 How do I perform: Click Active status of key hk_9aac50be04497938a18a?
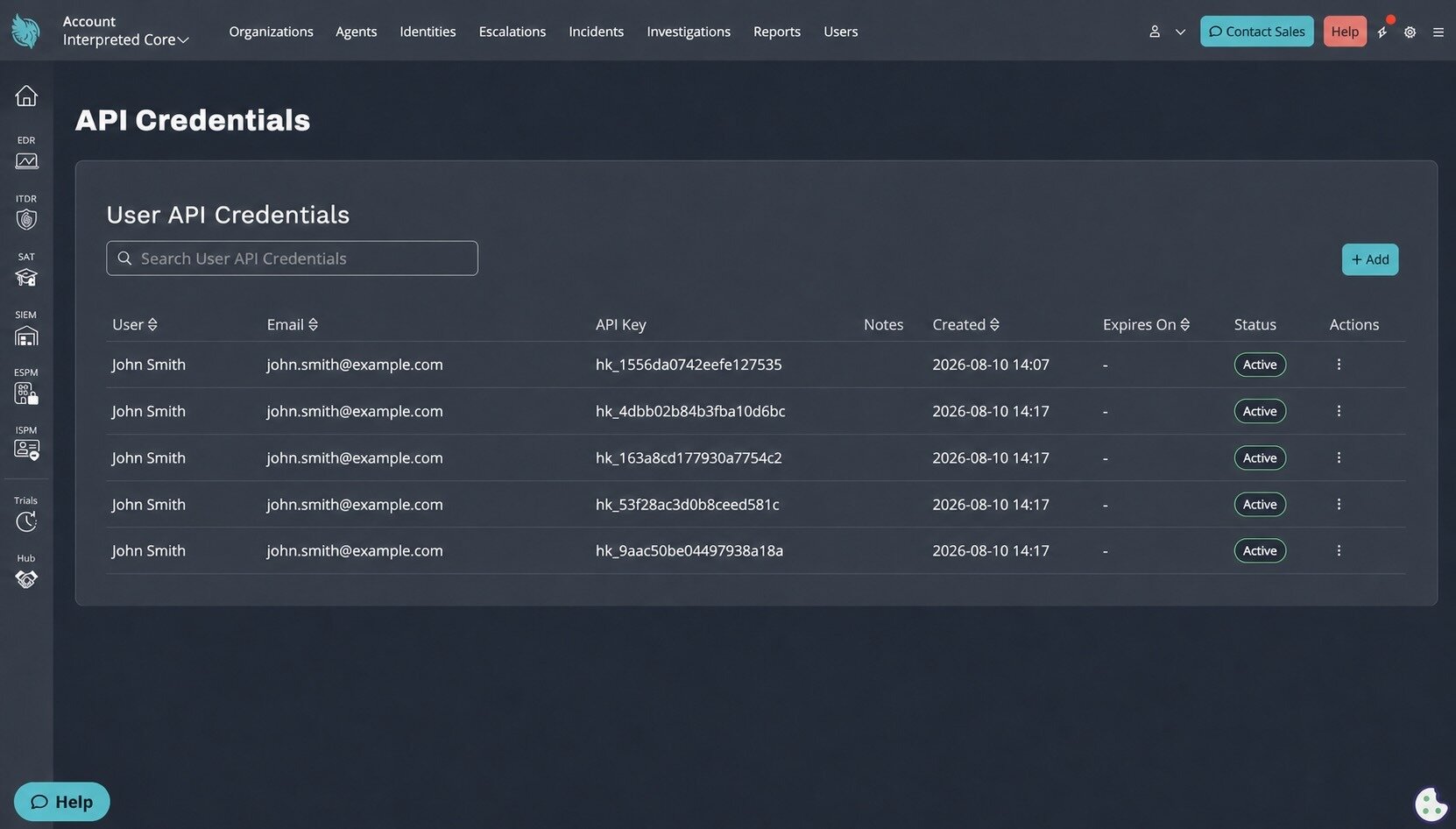point(1260,550)
